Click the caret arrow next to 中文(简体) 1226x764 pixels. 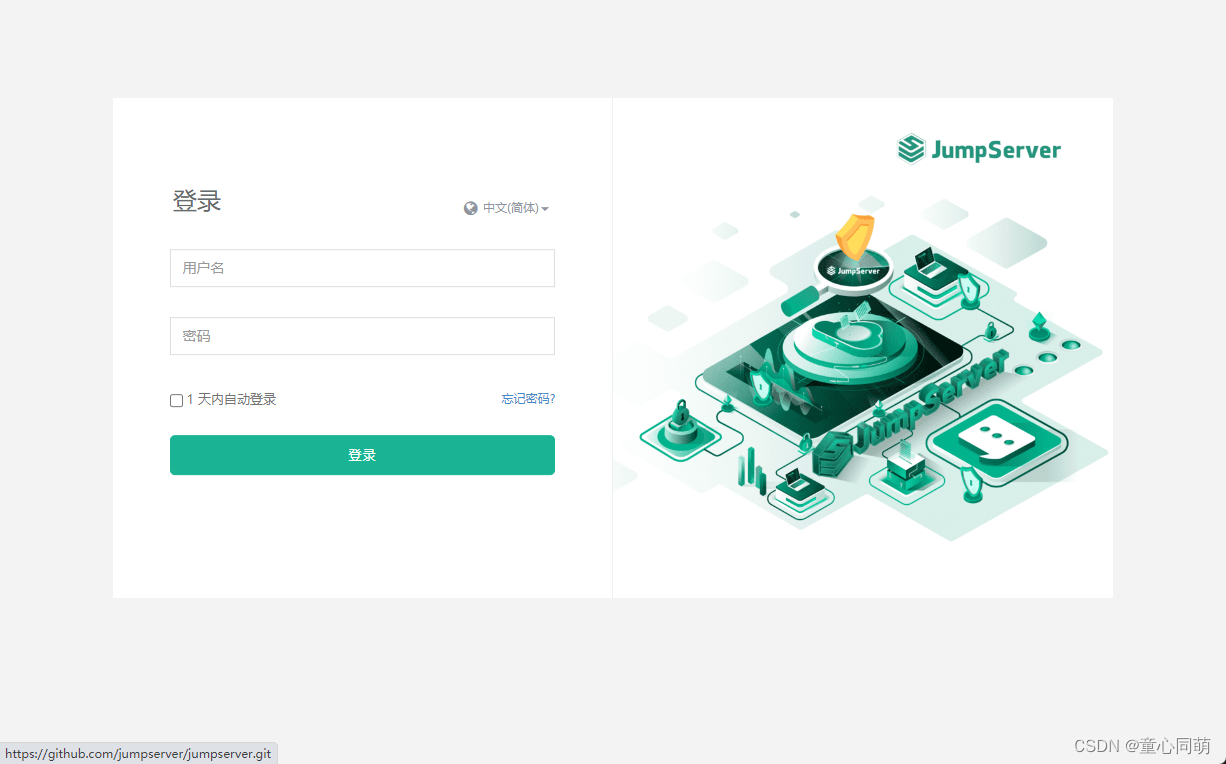[545, 209]
